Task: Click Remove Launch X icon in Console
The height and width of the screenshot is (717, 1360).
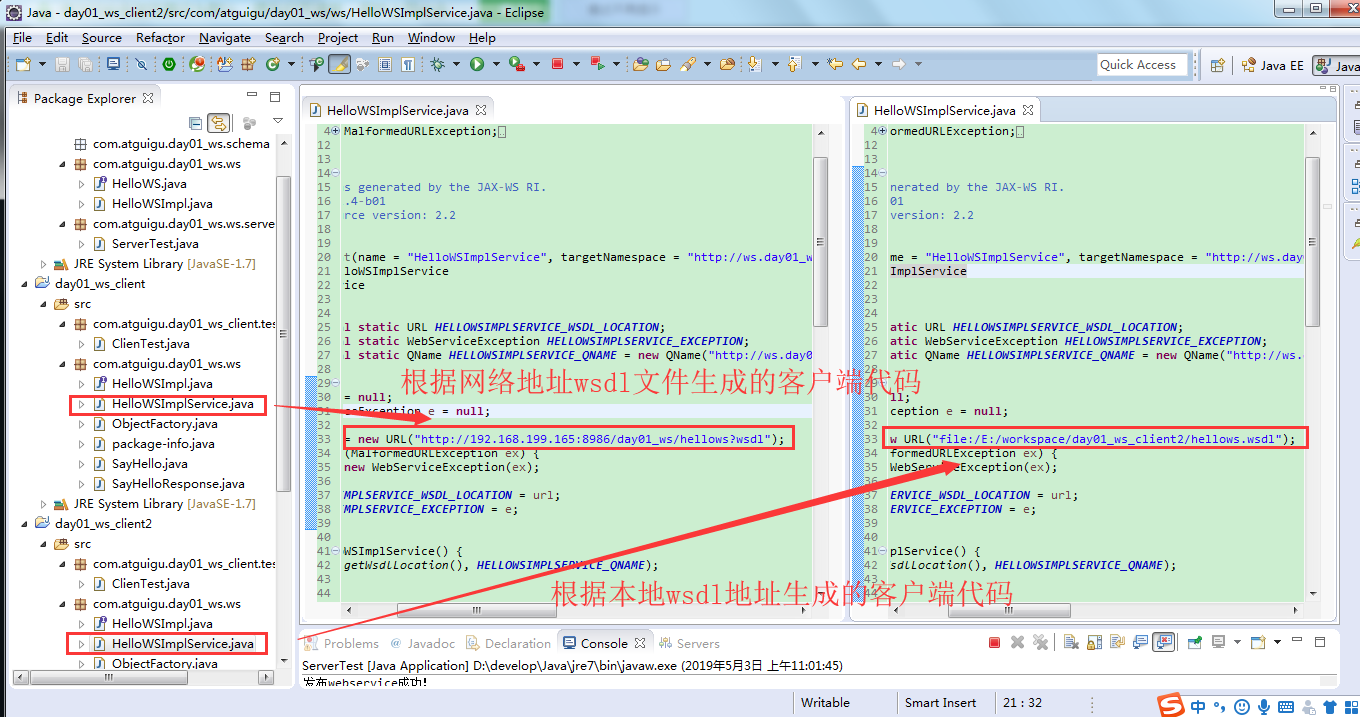Action: (1017, 642)
